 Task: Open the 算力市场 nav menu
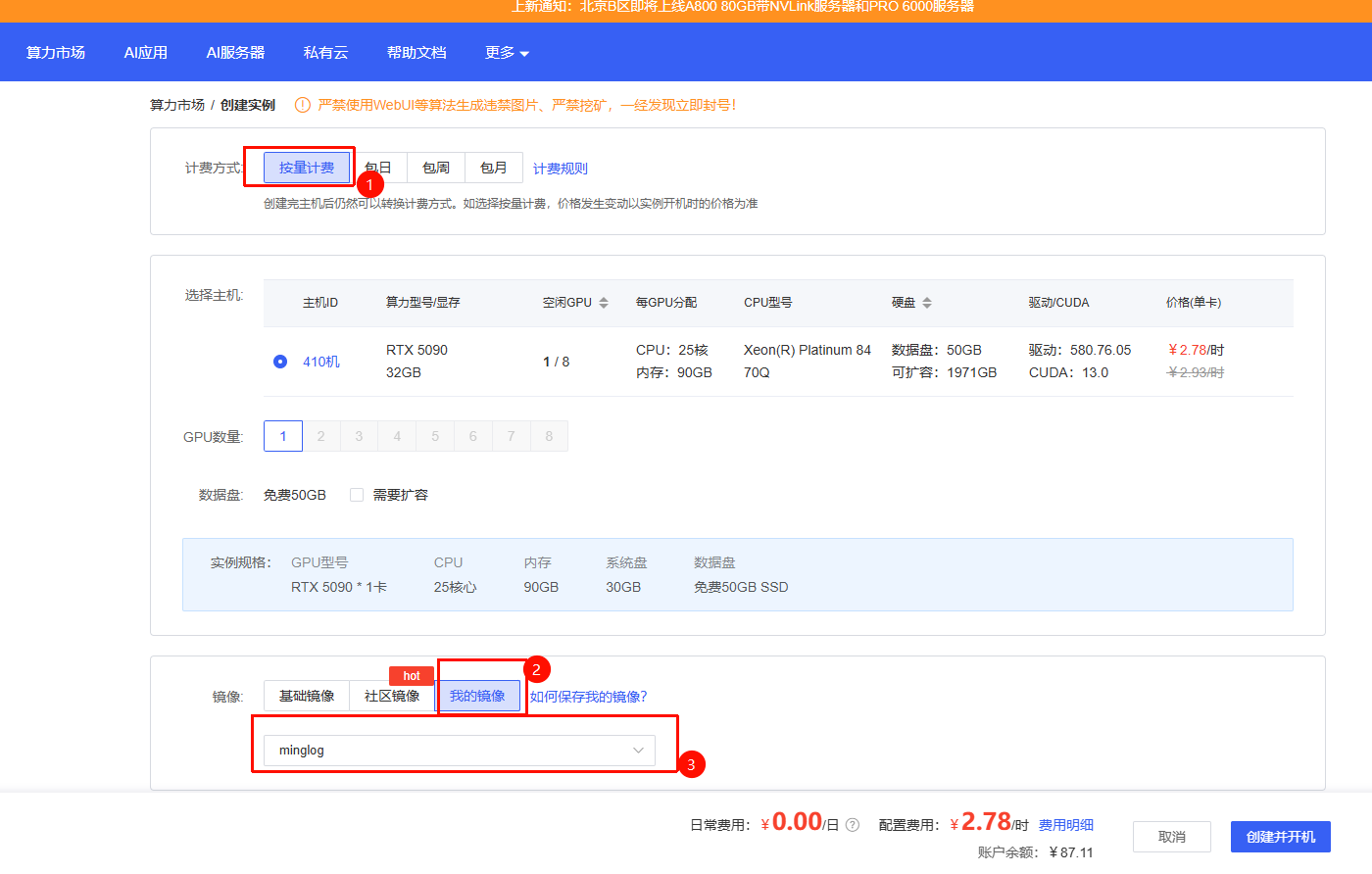[56, 53]
